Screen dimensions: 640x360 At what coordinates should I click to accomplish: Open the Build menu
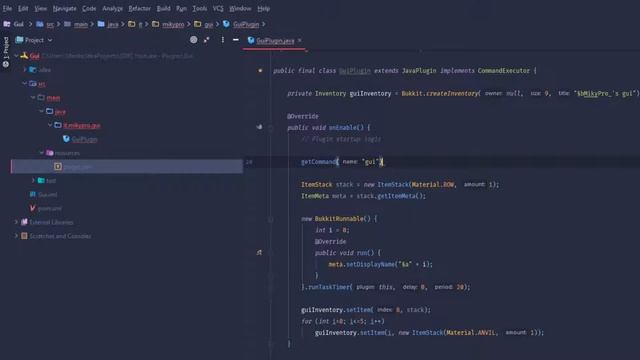point(163,8)
